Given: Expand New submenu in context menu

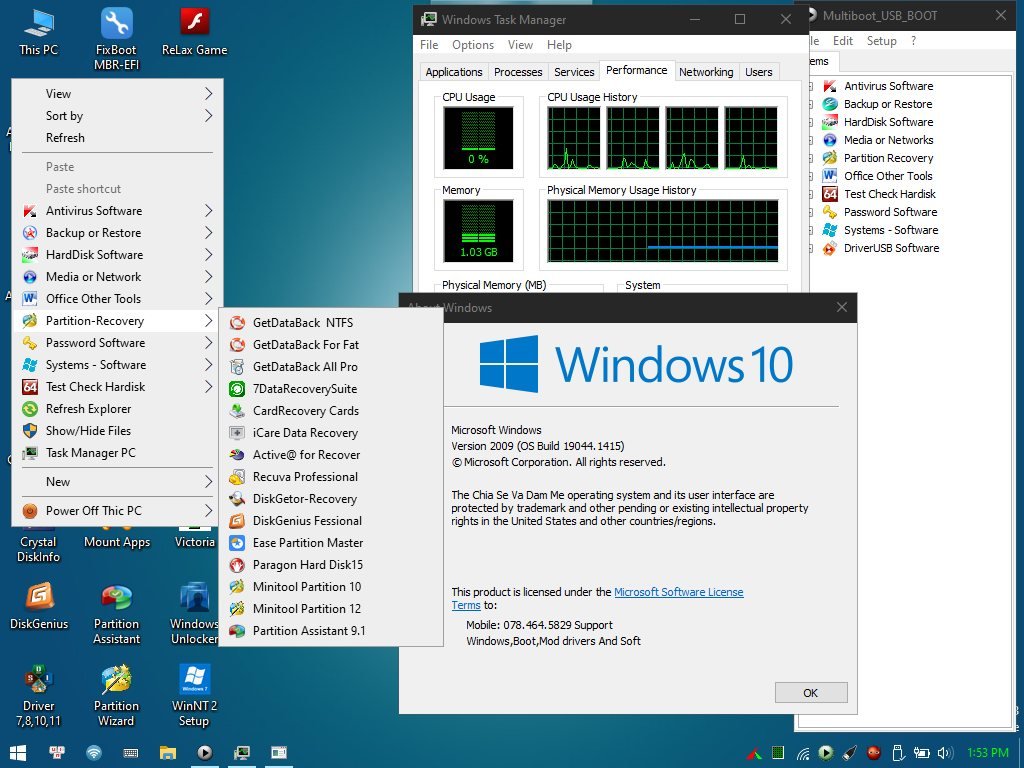Looking at the screenshot, I should click(x=118, y=482).
